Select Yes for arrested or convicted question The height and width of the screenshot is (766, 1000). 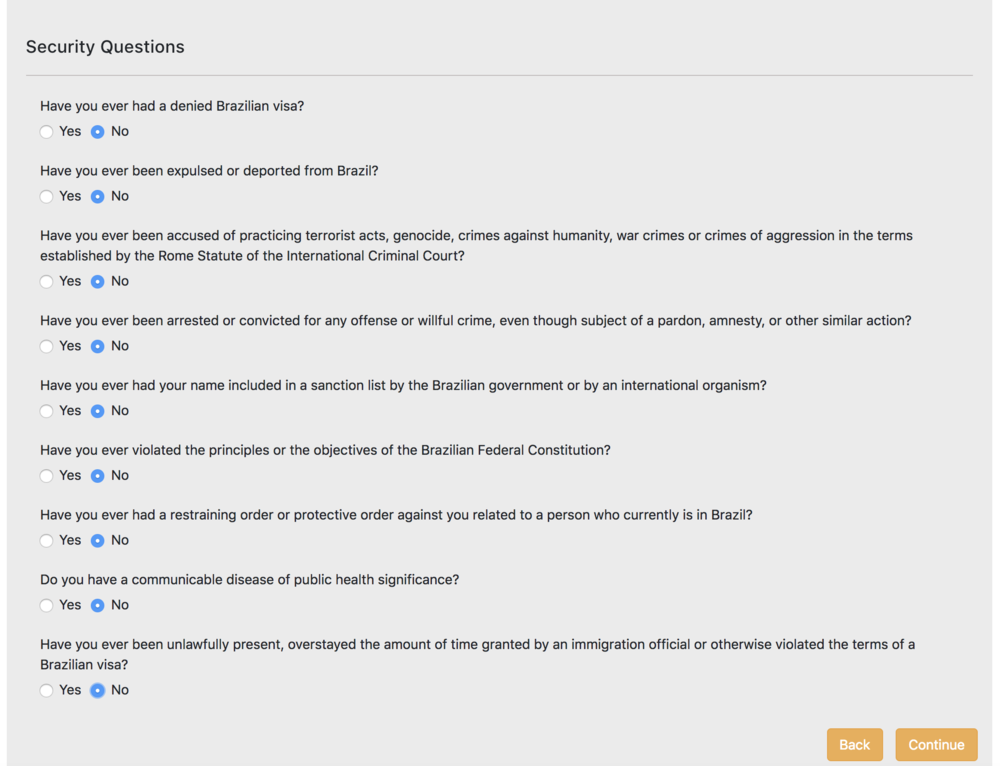(47, 347)
